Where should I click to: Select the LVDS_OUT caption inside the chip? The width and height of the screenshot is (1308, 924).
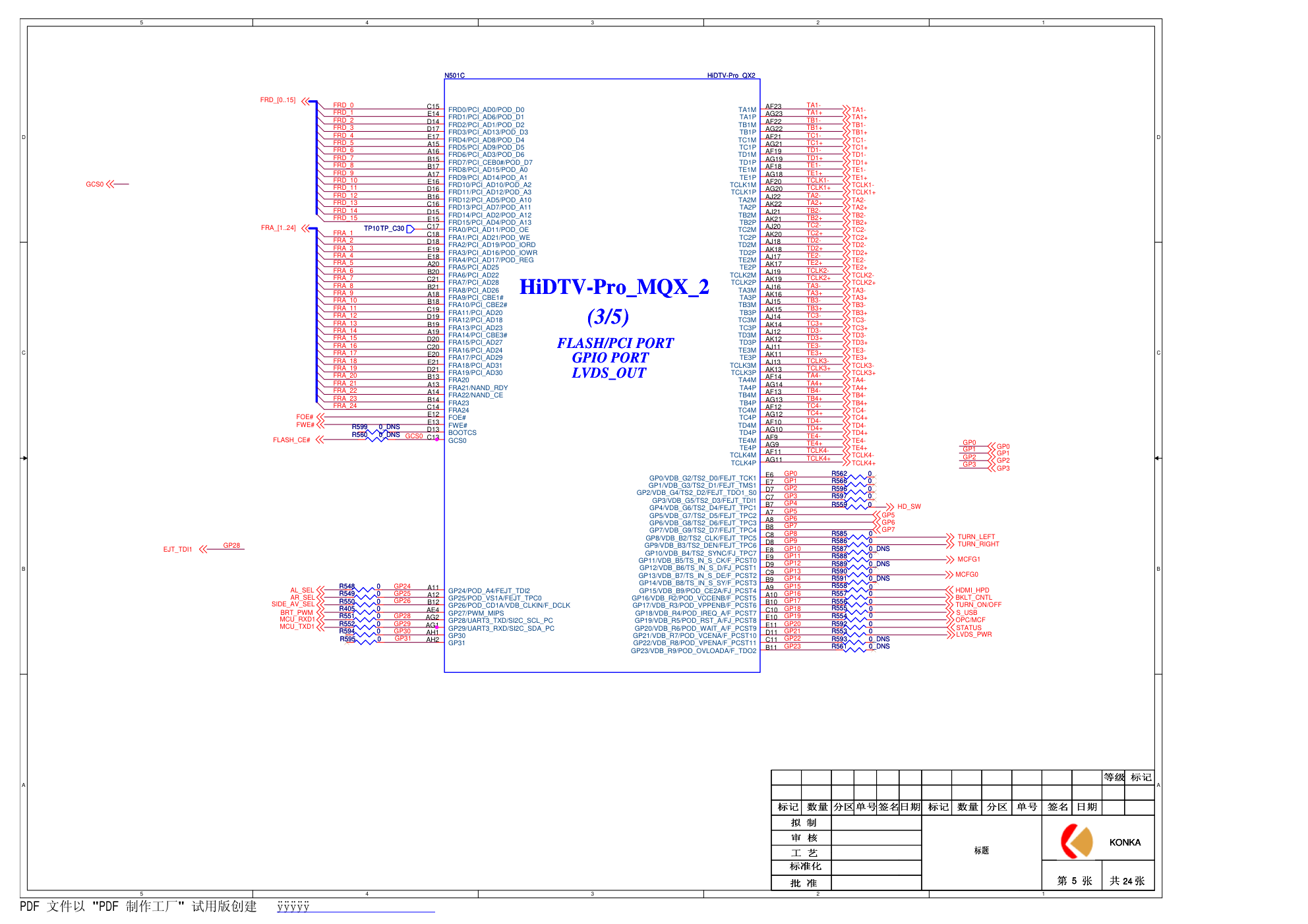(x=609, y=373)
